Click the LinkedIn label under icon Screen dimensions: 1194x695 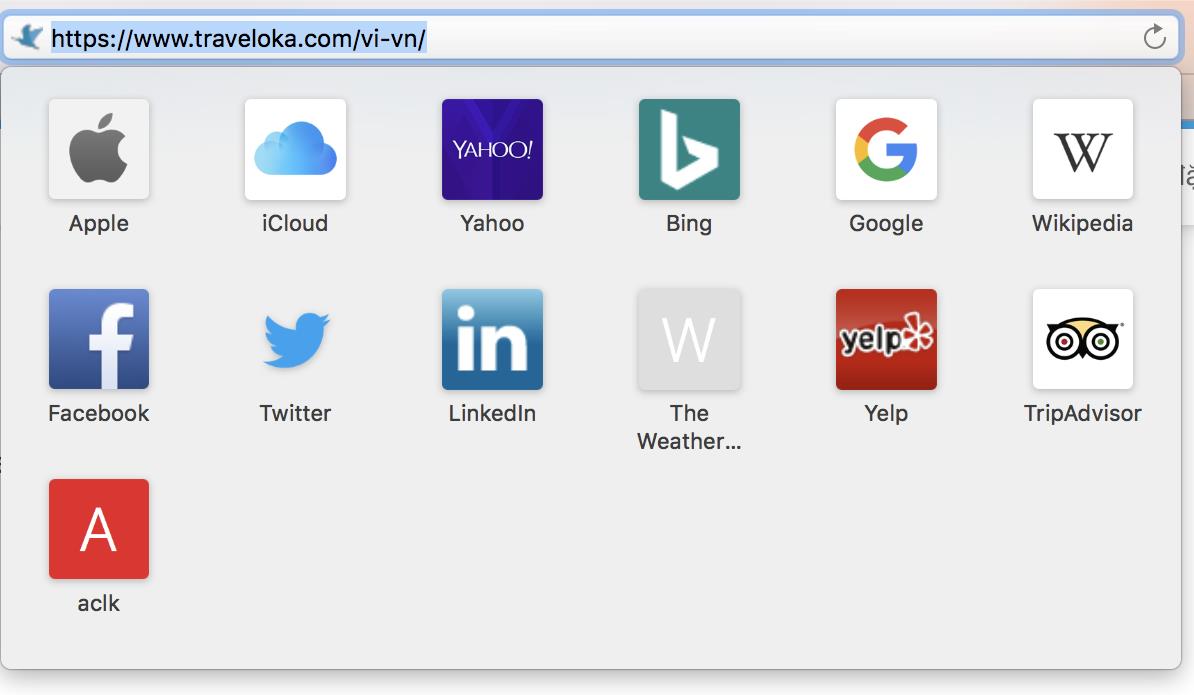(492, 413)
